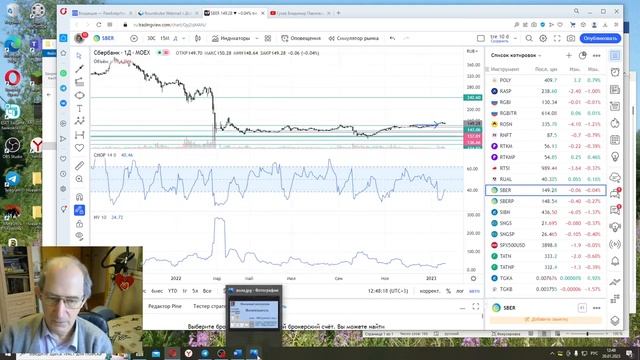Select the 15м timeframe
This screenshot has height=360, width=640.
[x=164, y=38]
